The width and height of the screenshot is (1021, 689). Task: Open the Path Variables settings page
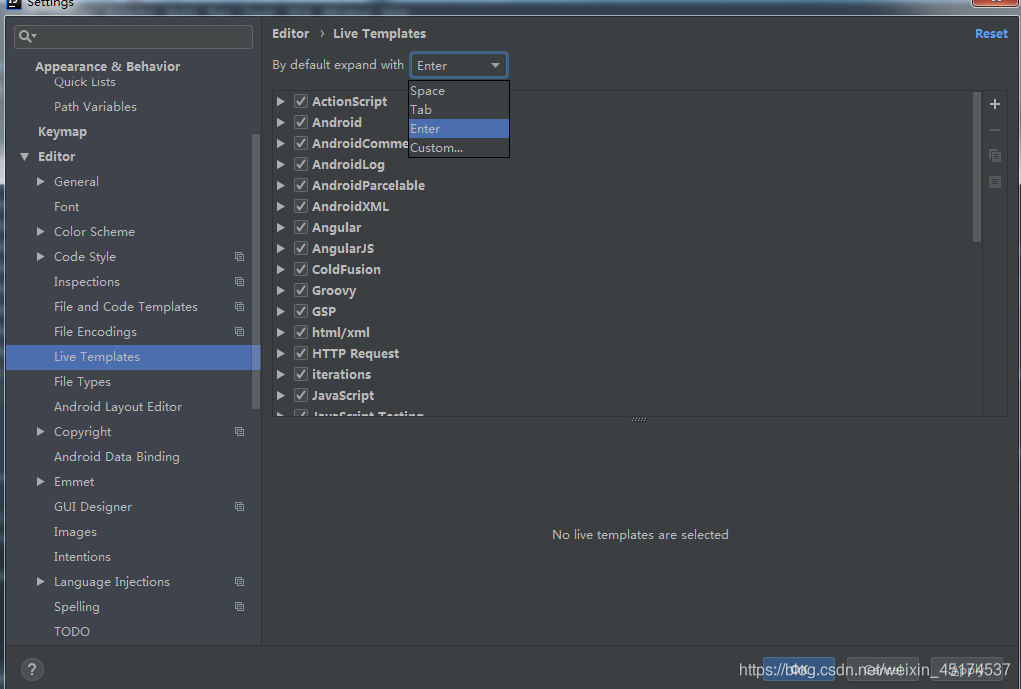(x=95, y=107)
